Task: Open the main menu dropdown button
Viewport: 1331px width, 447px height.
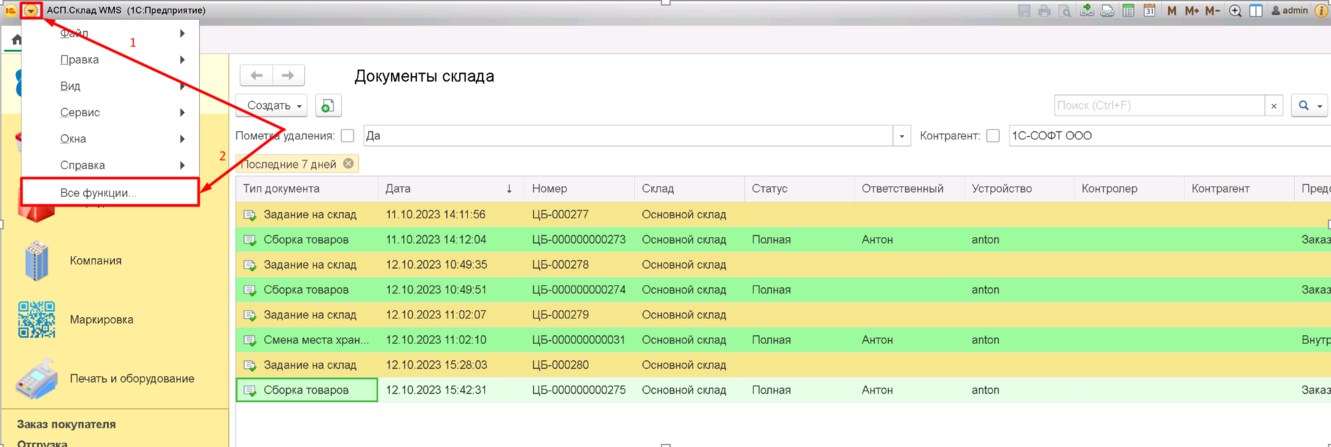Action: tap(32, 10)
